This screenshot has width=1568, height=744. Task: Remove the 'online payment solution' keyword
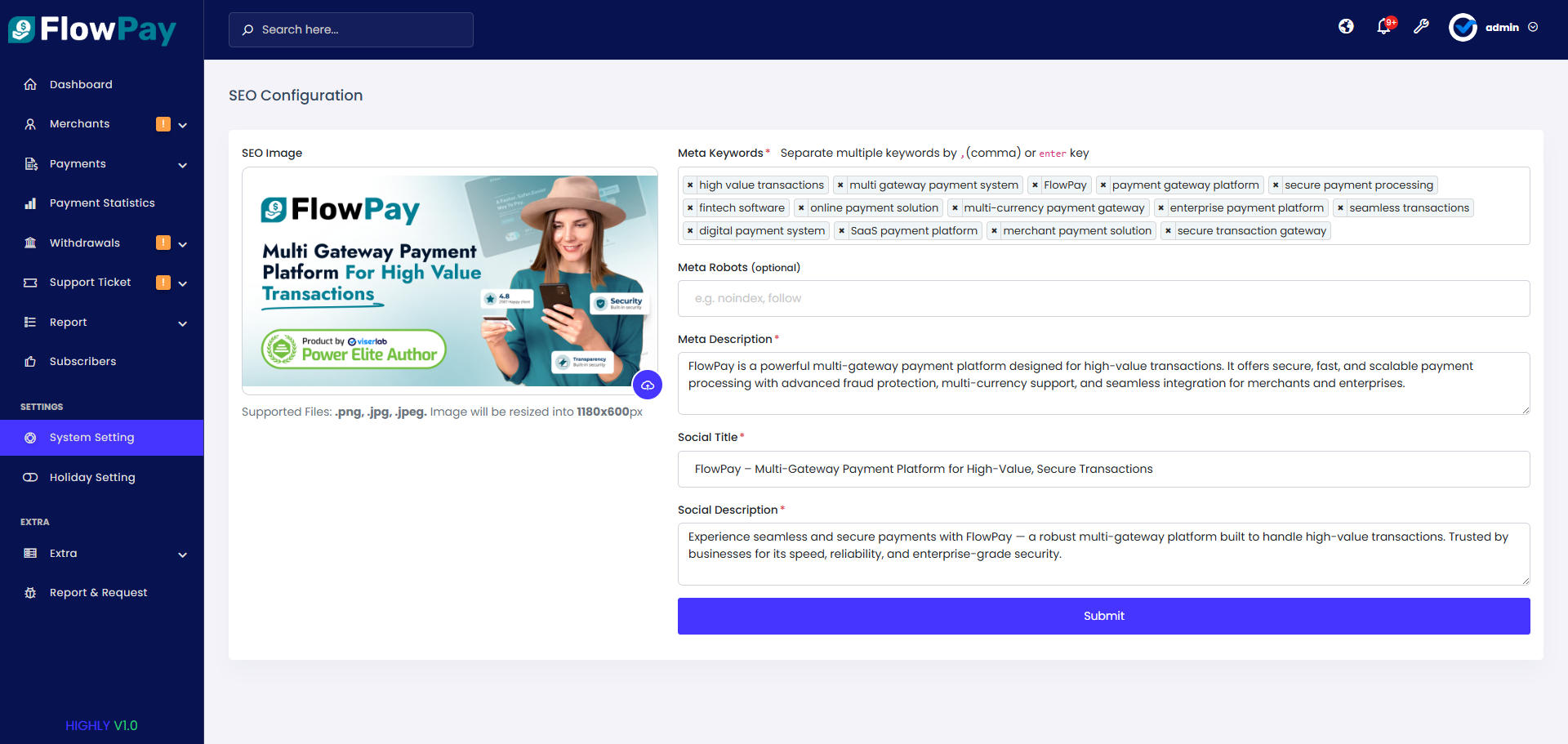[x=801, y=208]
